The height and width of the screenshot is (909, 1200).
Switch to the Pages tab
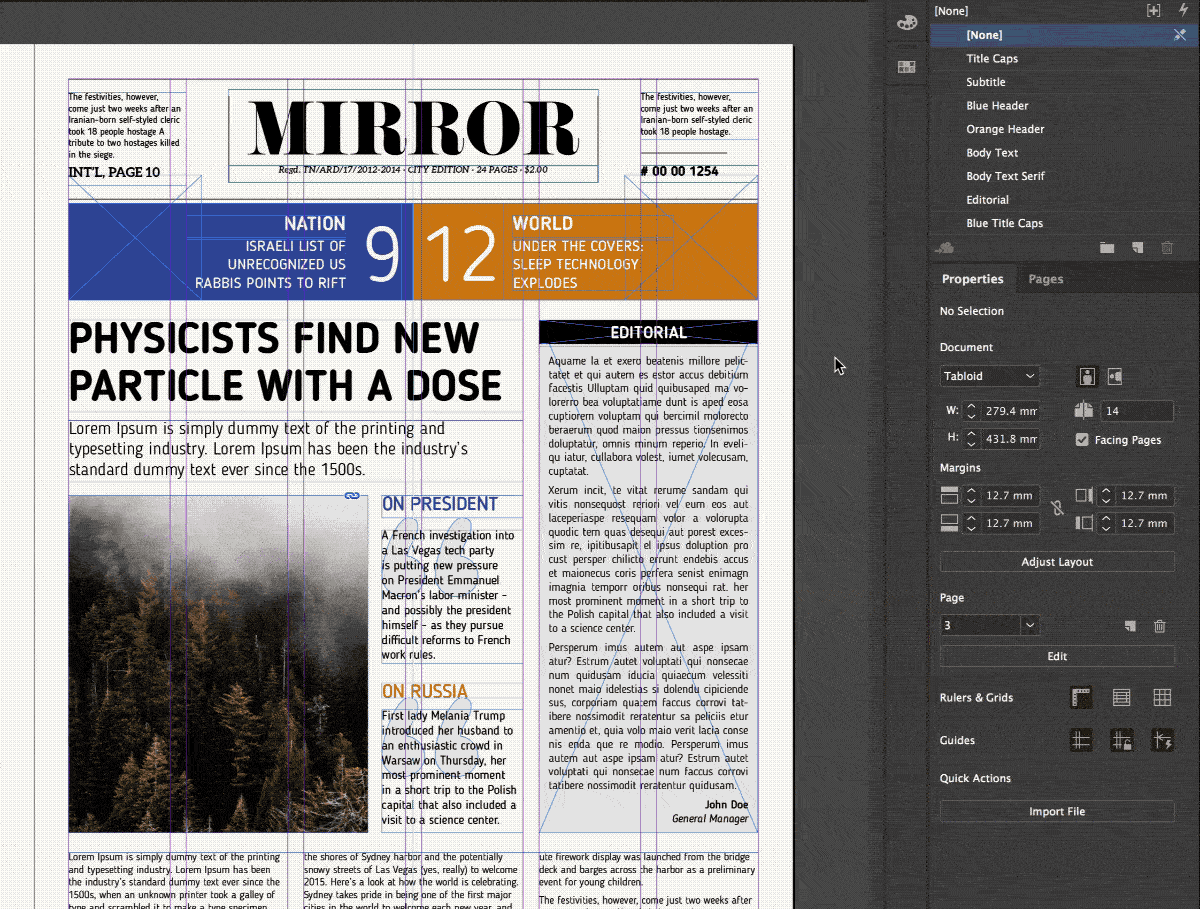pos(1046,279)
